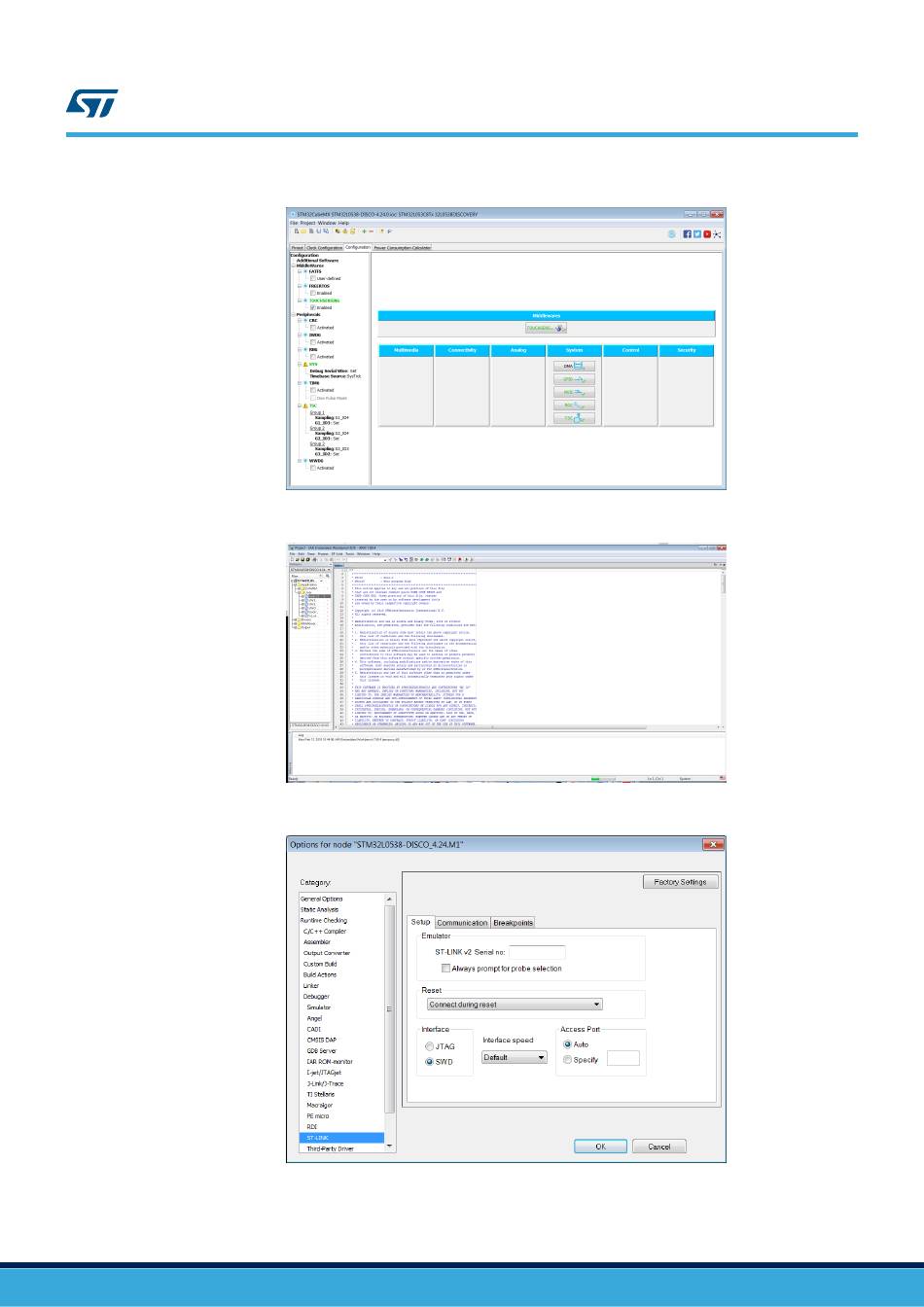924x1307 pixels.
Task: Click the YouTube icon in STM32CubeMX toolbar
Action: click(x=706, y=233)
